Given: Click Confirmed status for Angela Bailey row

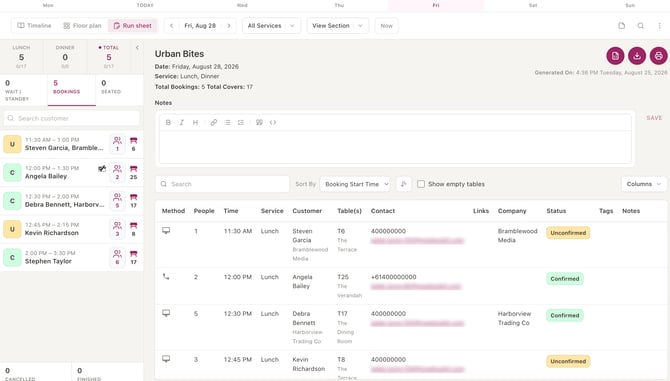Looking at the screenshot, I should pos(564,278).
